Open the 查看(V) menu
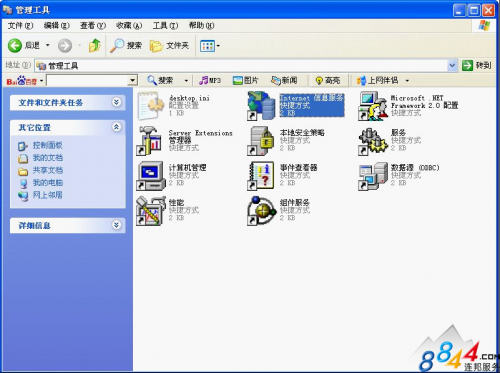 tap(93, 26)
